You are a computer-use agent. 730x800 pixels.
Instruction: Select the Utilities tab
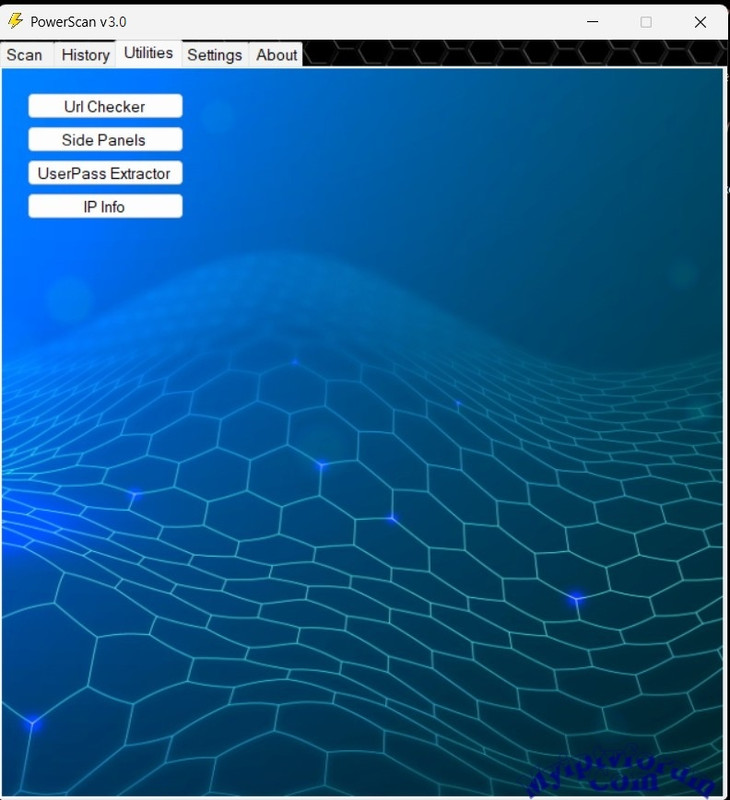click(148, 53)
